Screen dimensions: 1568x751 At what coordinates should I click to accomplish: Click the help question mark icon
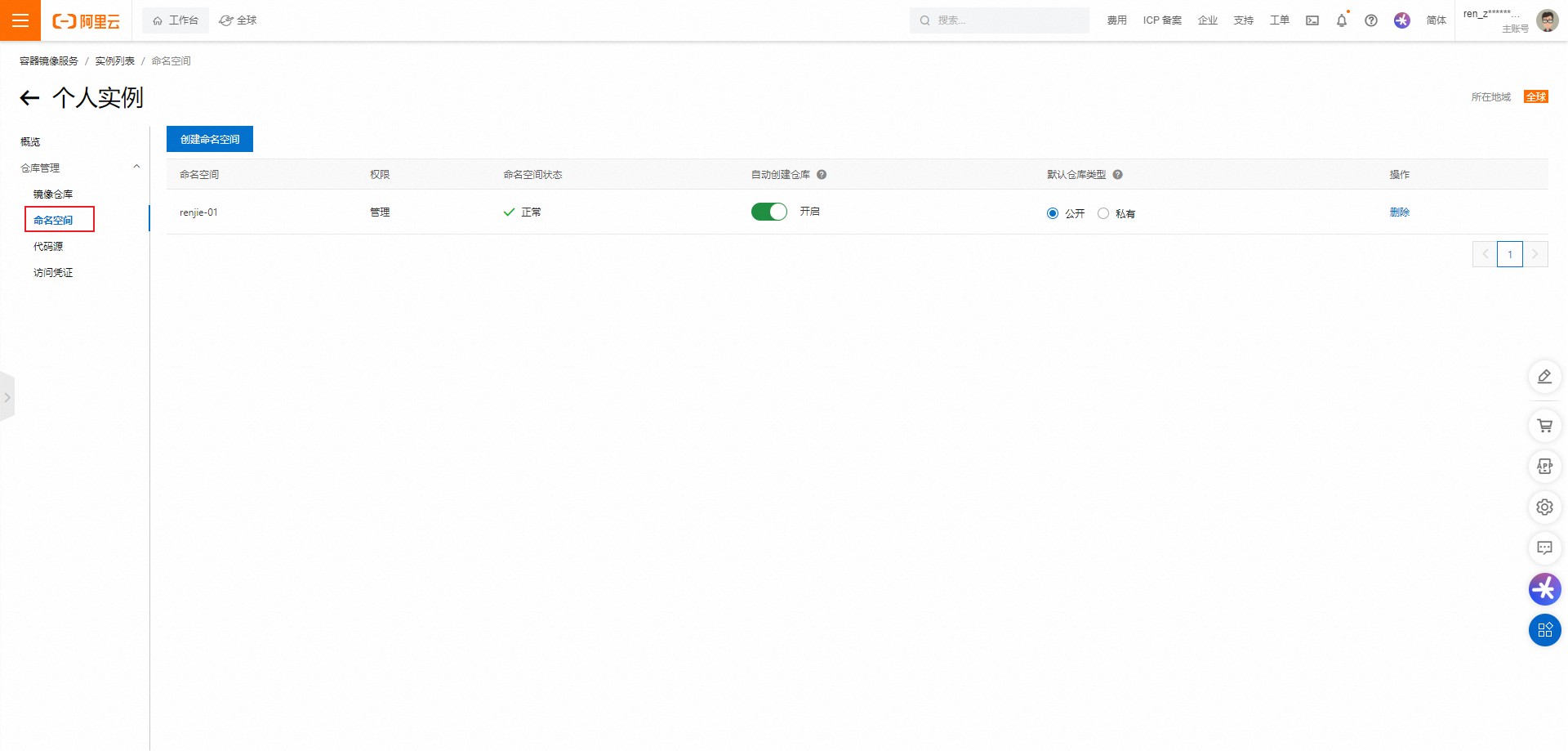1371,20
